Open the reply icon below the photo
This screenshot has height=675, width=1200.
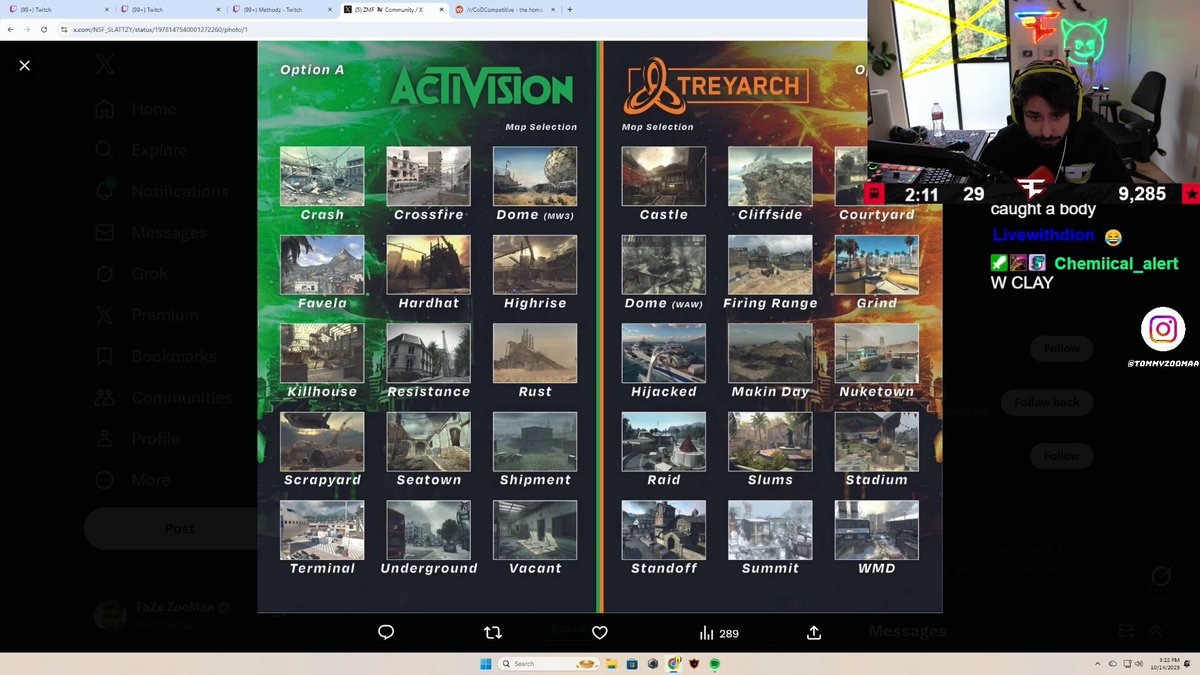click(x=386, y=632)
